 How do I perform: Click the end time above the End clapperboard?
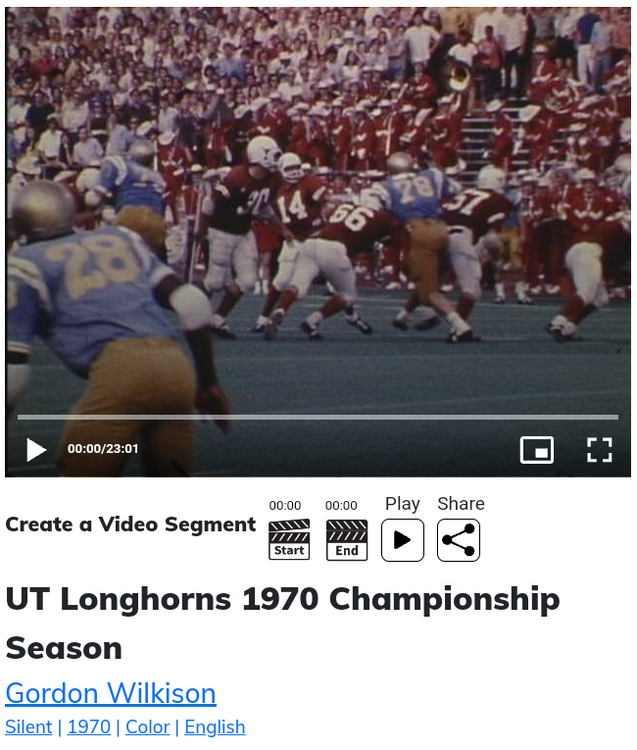pyautogui.click(x=341, y=506)
